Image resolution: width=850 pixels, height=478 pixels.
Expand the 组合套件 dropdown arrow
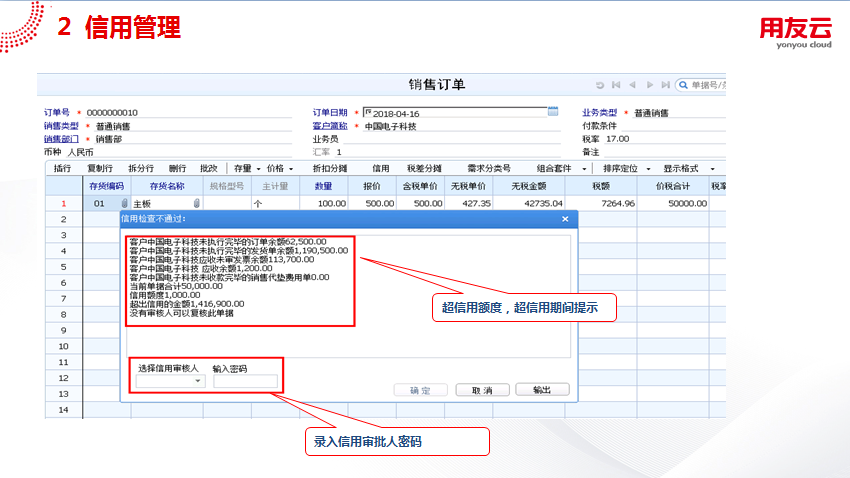[584, 169]
